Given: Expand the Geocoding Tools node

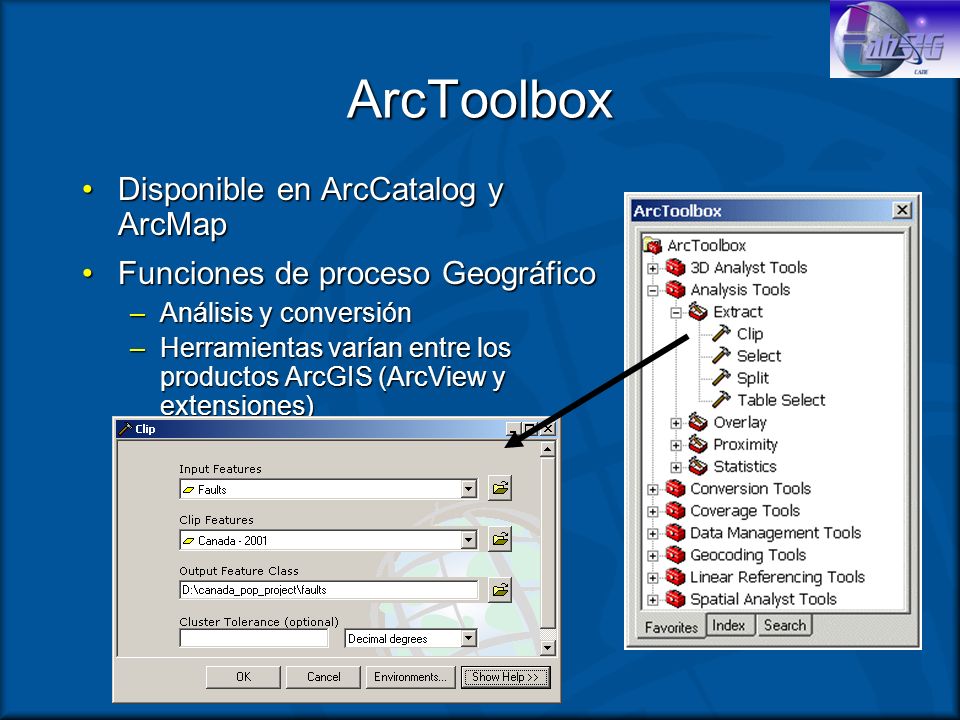Looking at the screenshot, I should click(x=653, y=556).
